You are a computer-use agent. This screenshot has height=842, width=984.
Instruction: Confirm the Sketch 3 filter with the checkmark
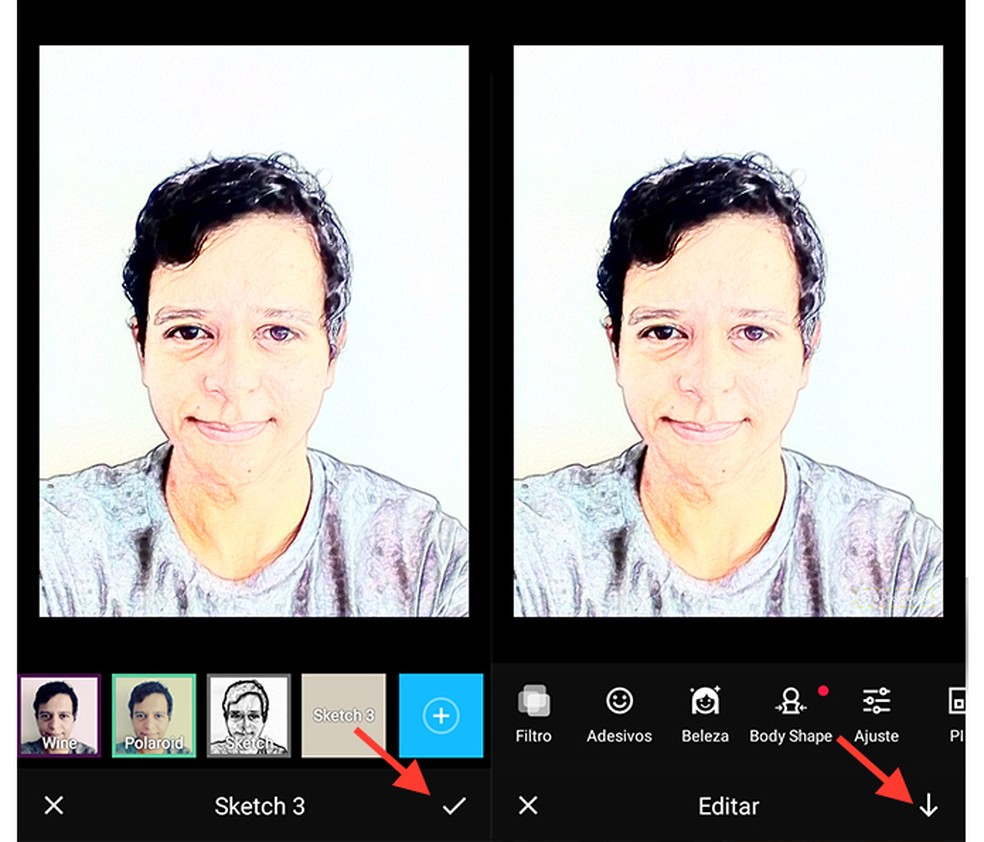(x=455, y=806)
